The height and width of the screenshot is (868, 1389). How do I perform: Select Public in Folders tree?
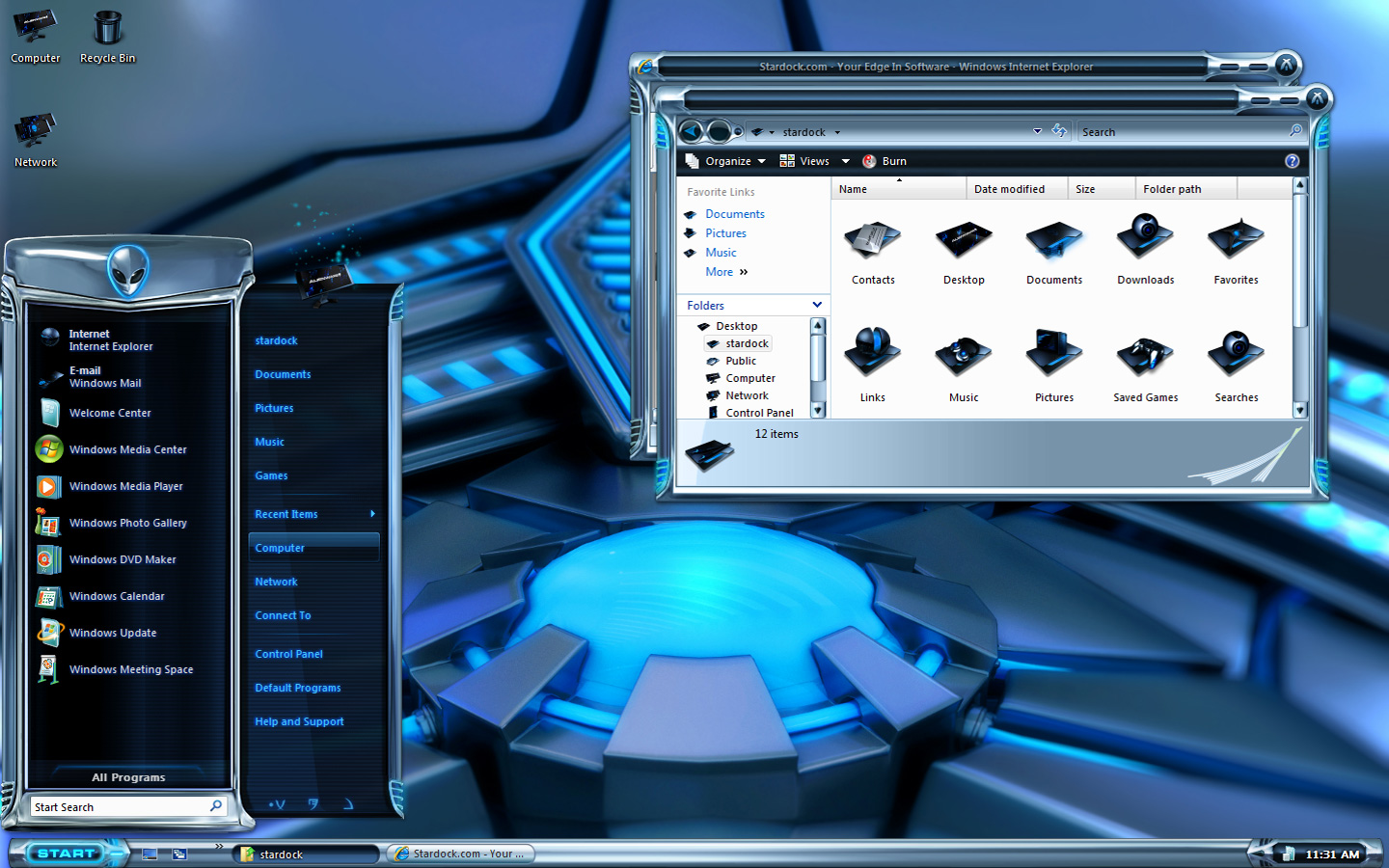point(741,361)
